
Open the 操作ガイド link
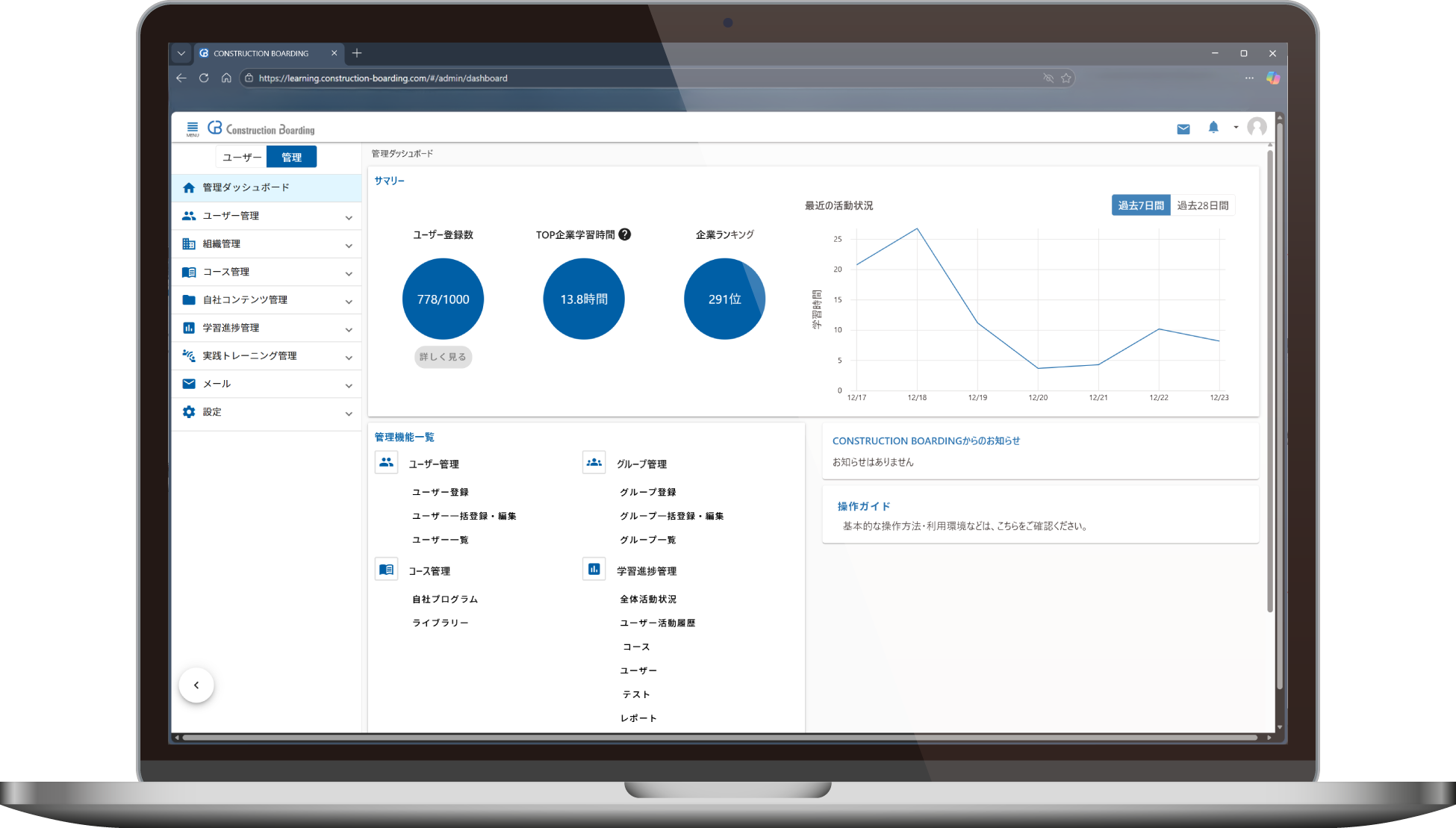point(863,506)
